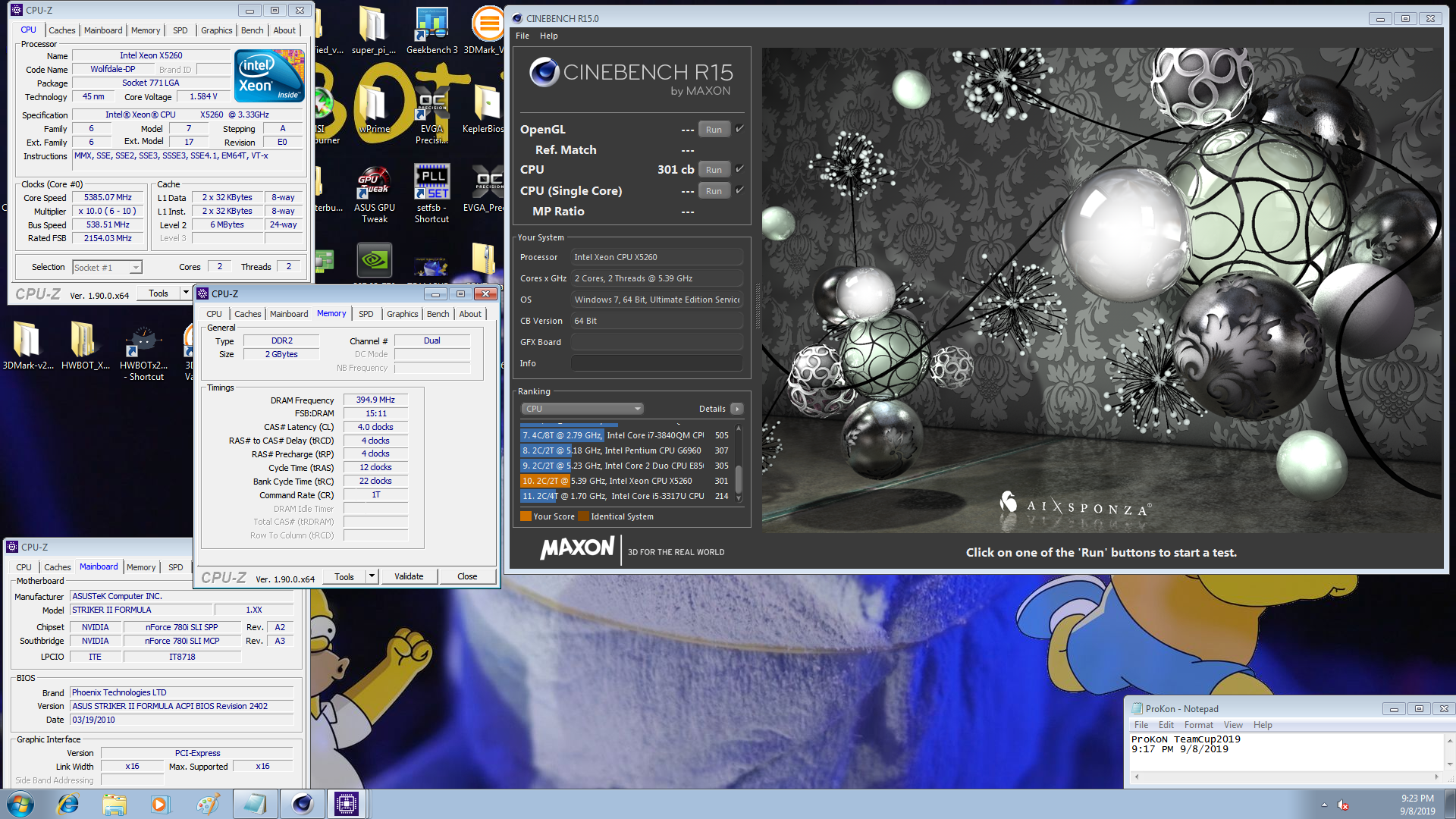
Task: Click Tools button in top CPU-Z window
Action: click(x=158, y=293)
